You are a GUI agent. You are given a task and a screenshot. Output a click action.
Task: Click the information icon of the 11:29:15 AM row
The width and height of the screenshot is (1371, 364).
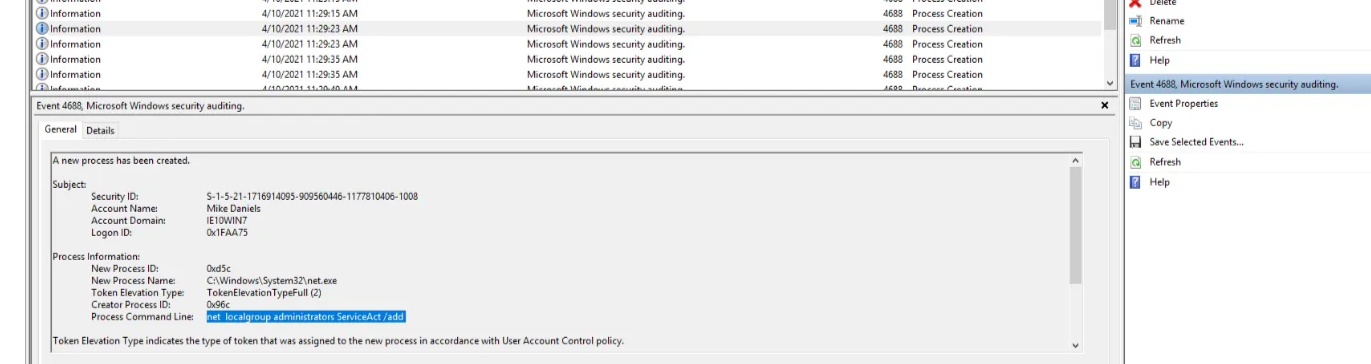tap(42, 14)
